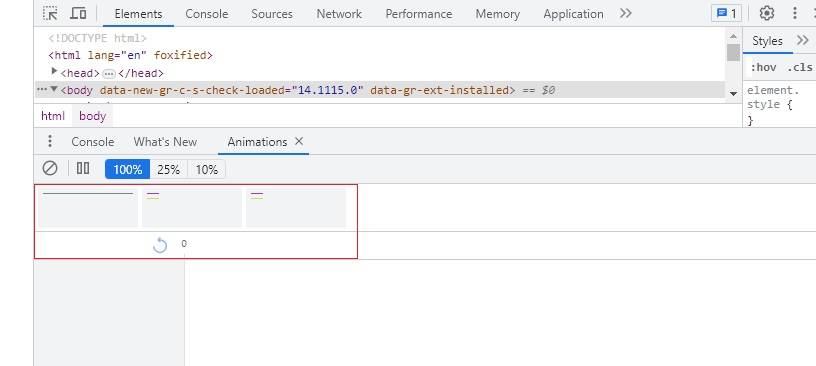Image resolution: width=816 pixels, height=366 pixels.
Task: Open the What's New drawer tab
Action: point(165,142)
